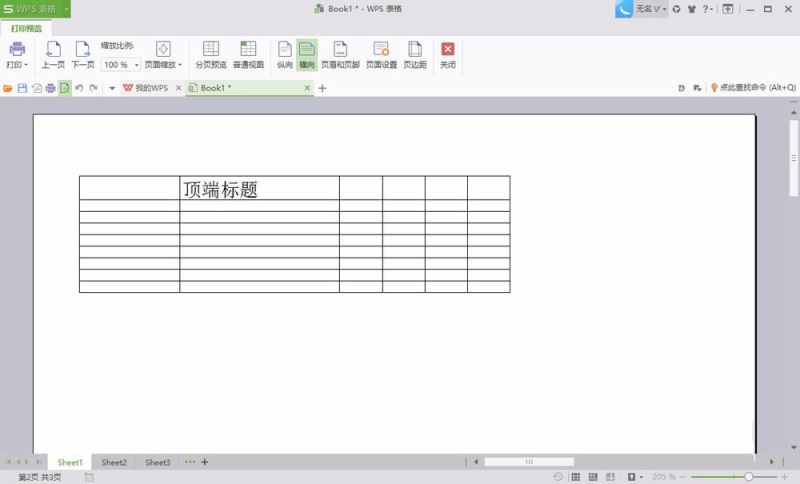
Task: Click horizontal scrollbar left arrow
Action: coord(476,462)
